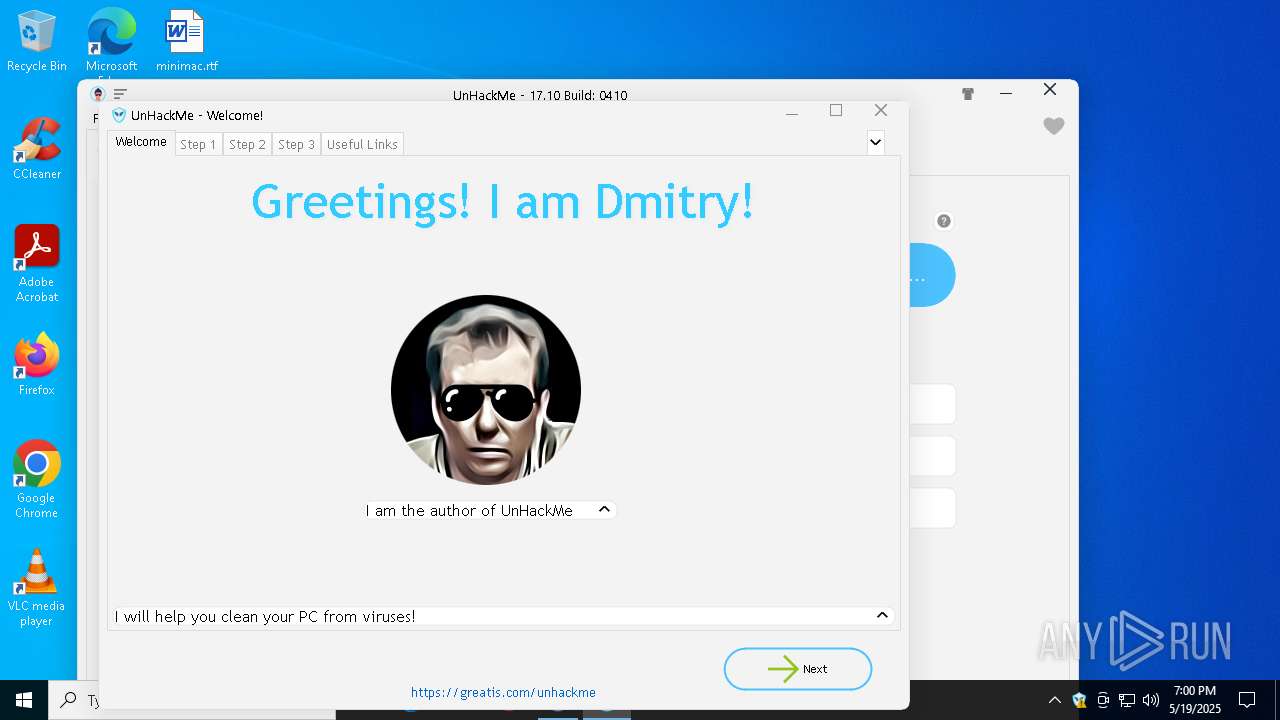Open Microsoft Edge desktop shortcut
The height and width of the screenshot is (720, 1280).
pos(111,42)
